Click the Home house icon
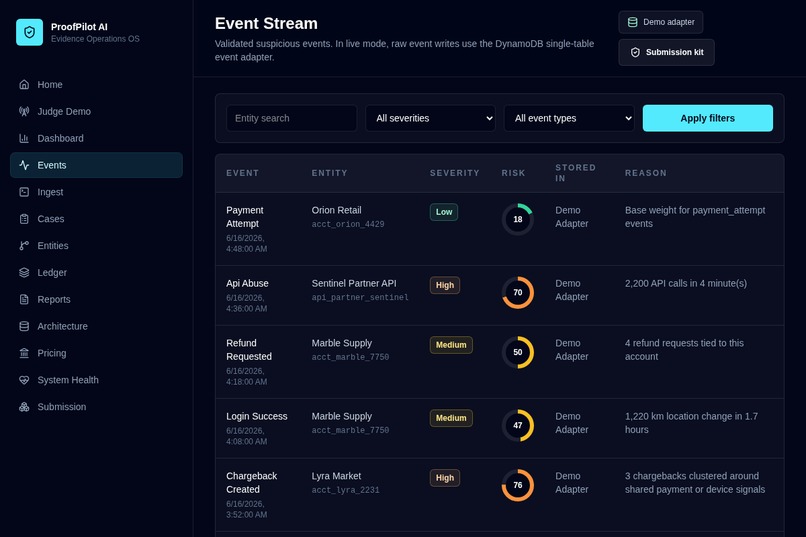806x537 pixels. [24, 84]
